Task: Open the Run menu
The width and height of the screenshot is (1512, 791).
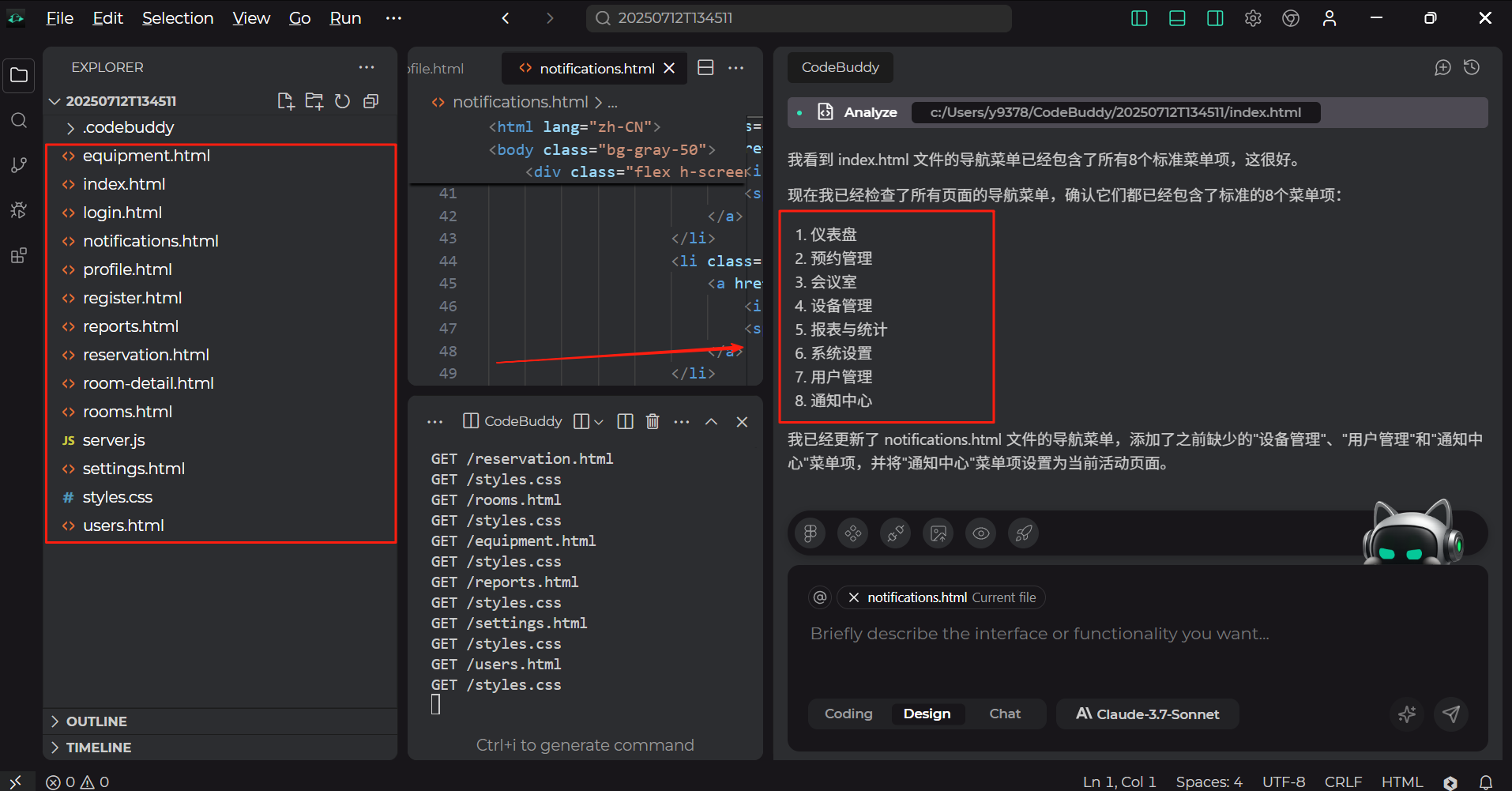Action: pos(345,18)
